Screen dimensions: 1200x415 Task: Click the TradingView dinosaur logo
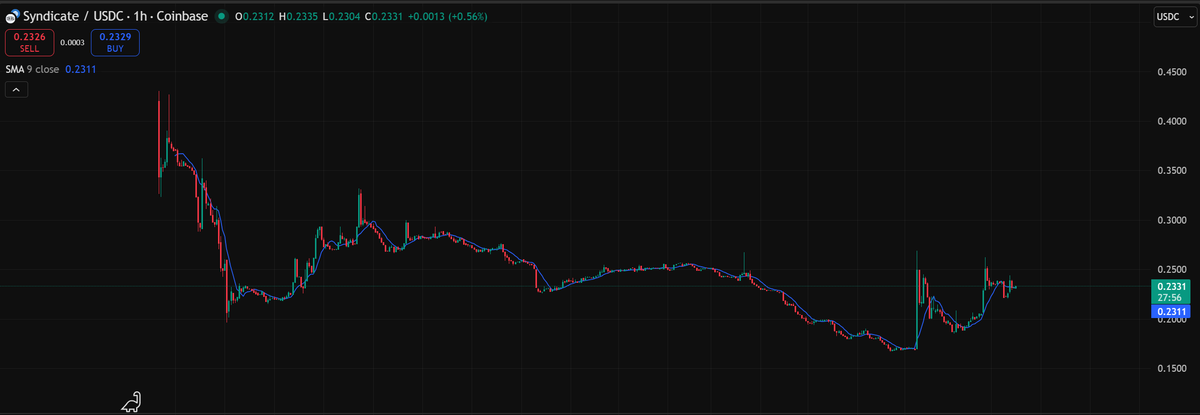click(132, 402)
